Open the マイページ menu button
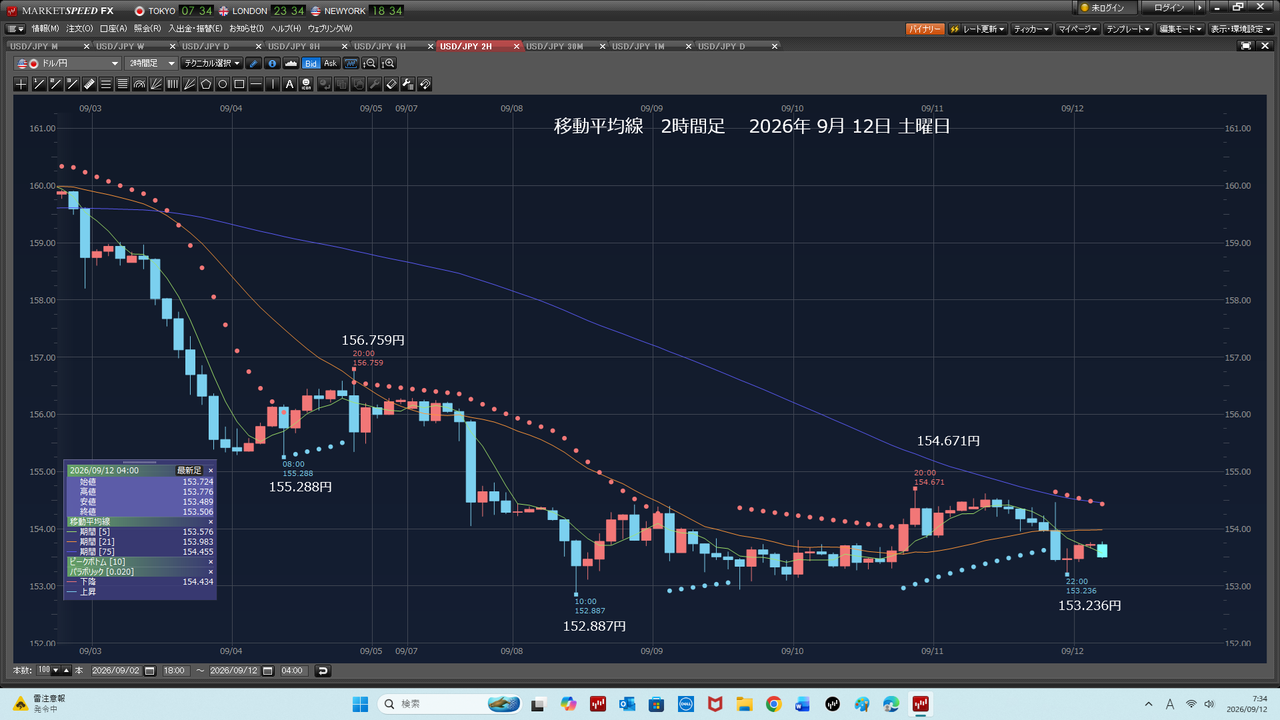The width and height of the screenshot is (1280, 720). (x=1079, y=30)
